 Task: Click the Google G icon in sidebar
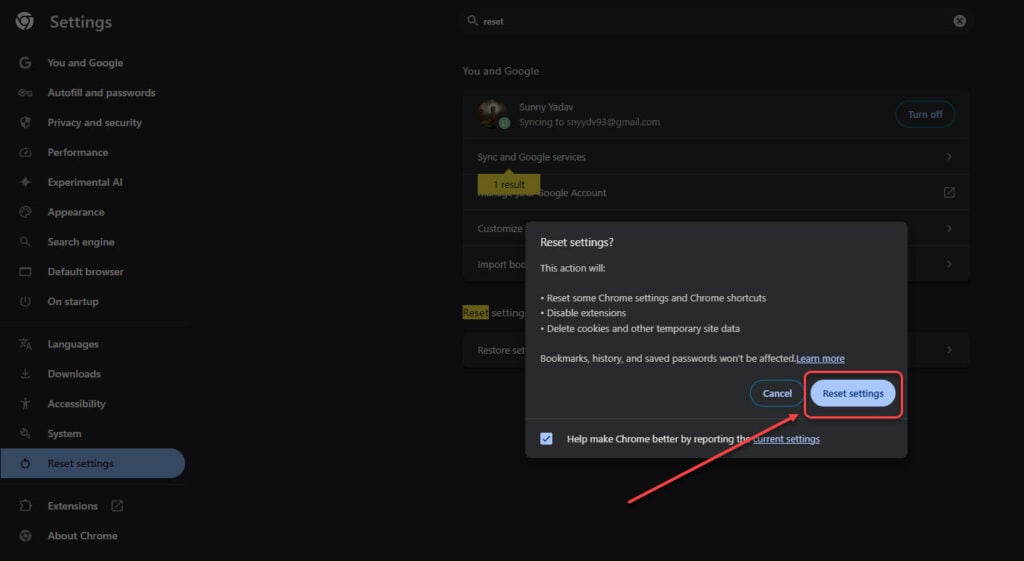click(x=25, y=63)
